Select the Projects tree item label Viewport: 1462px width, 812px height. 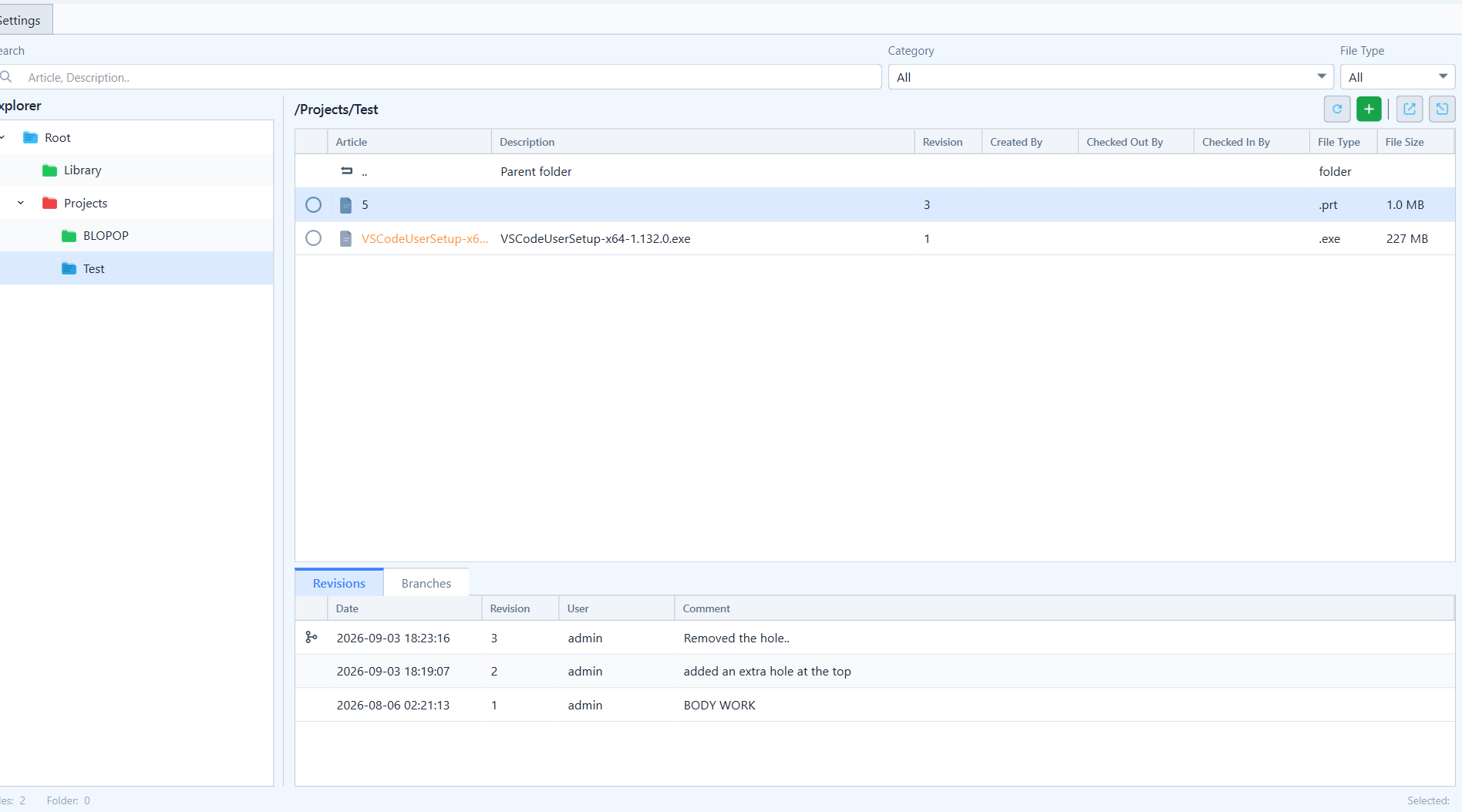pyautogui.click(x=86, y=204)
